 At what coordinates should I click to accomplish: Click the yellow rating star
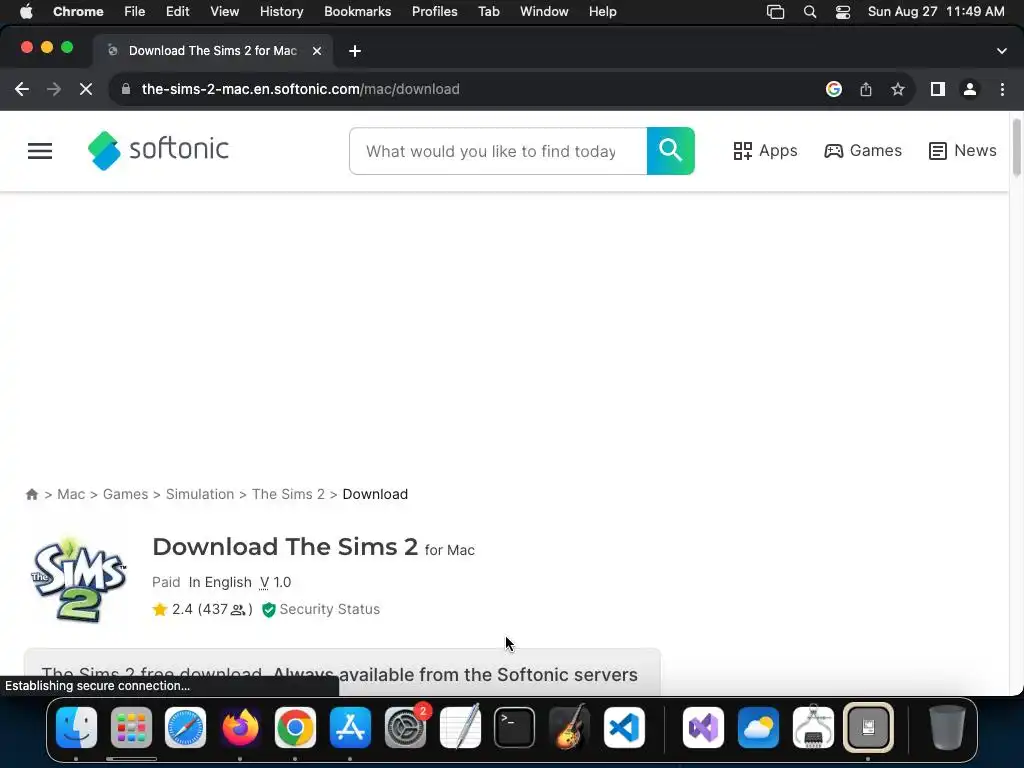159,609
